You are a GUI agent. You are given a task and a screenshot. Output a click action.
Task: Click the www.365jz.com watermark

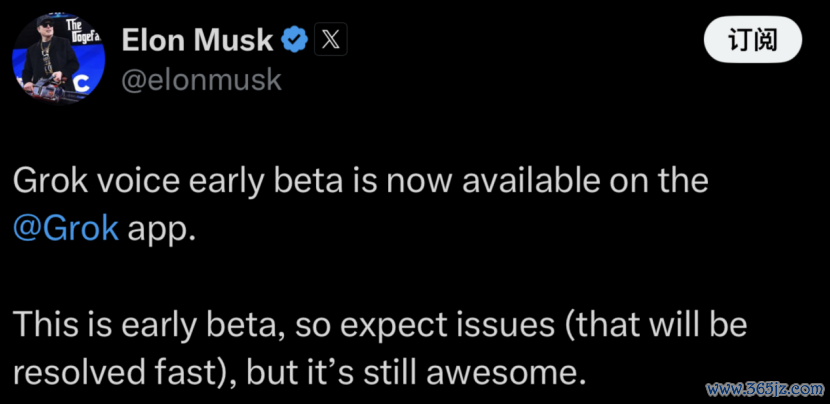pos(765,390)
